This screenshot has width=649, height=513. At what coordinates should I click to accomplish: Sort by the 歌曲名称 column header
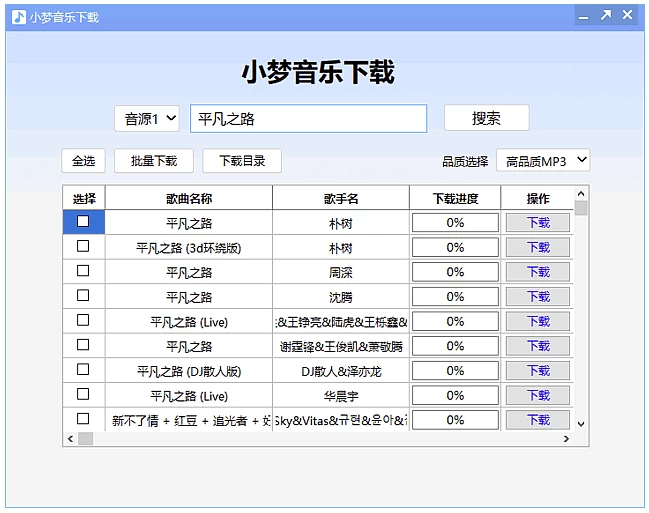click(x=189, y=198)
